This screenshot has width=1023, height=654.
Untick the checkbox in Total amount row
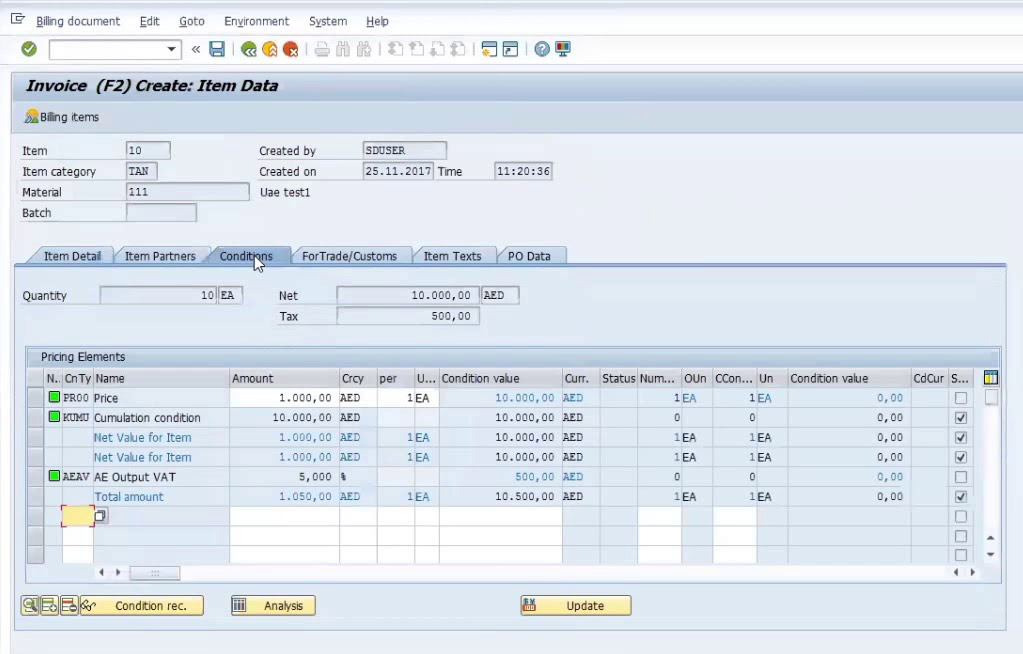(960, 497)
